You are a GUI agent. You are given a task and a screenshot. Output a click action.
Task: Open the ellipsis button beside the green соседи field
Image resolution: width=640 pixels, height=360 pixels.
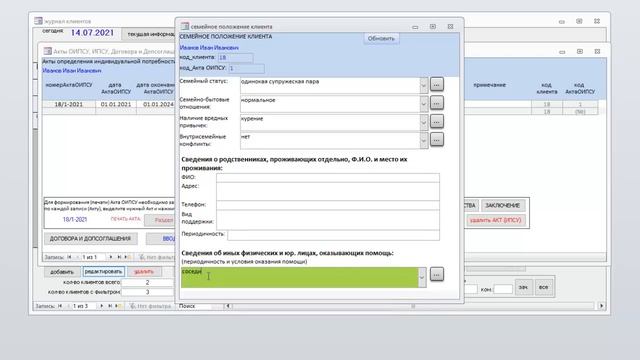pyautogui.click(x=437, y=274)
